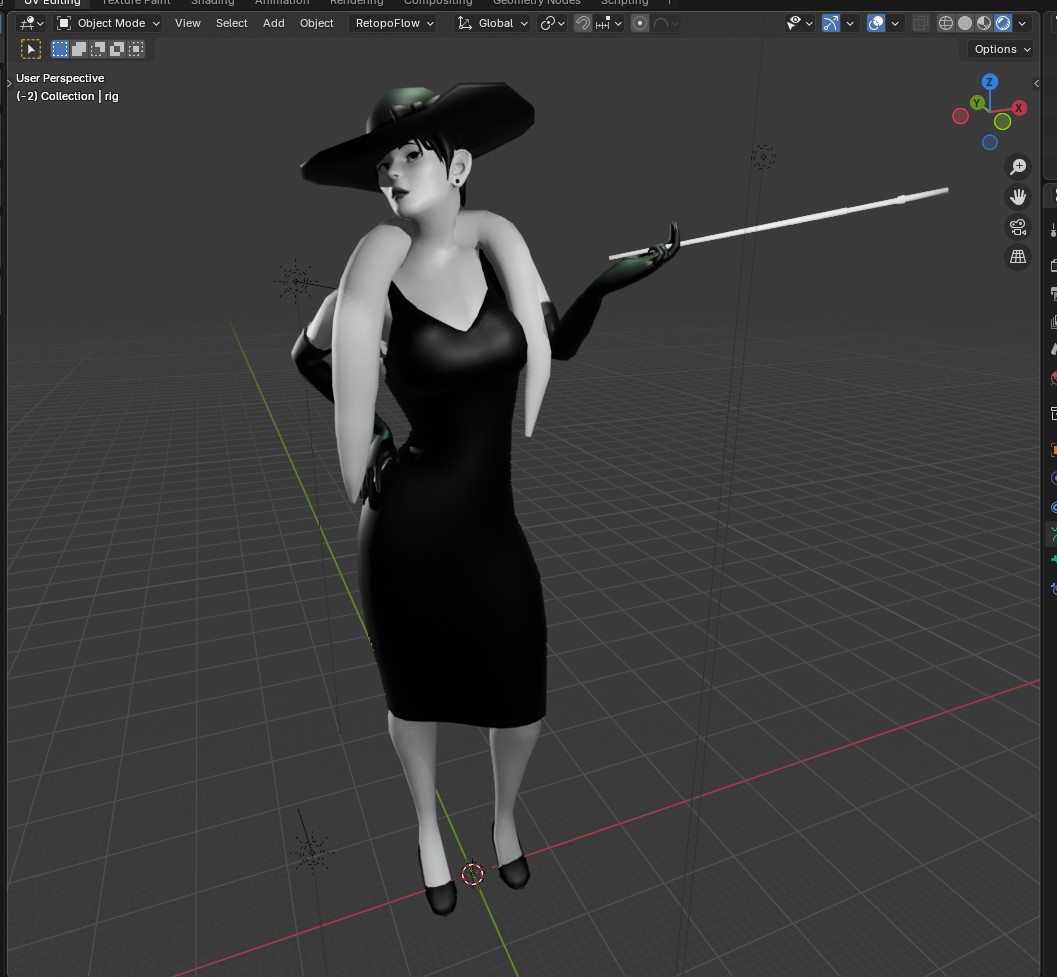Viewport: 1057px width, 977px height.
Task: Open the viewport shading options dropdown
Action: pyautogui.click(x=1022, y=24)
